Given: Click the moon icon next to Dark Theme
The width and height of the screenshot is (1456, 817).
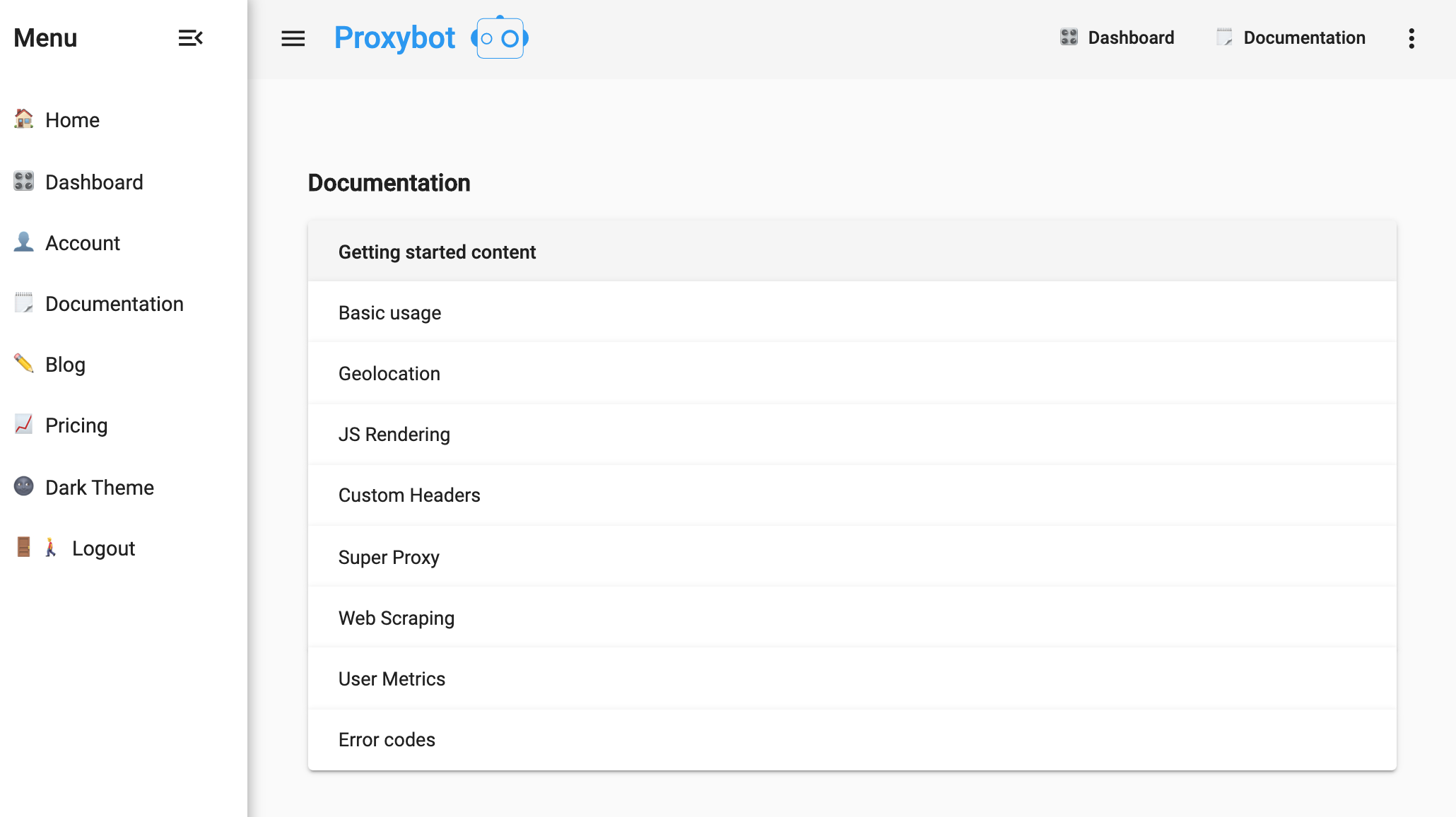Looking at the screenshot, I should (24, 486).
